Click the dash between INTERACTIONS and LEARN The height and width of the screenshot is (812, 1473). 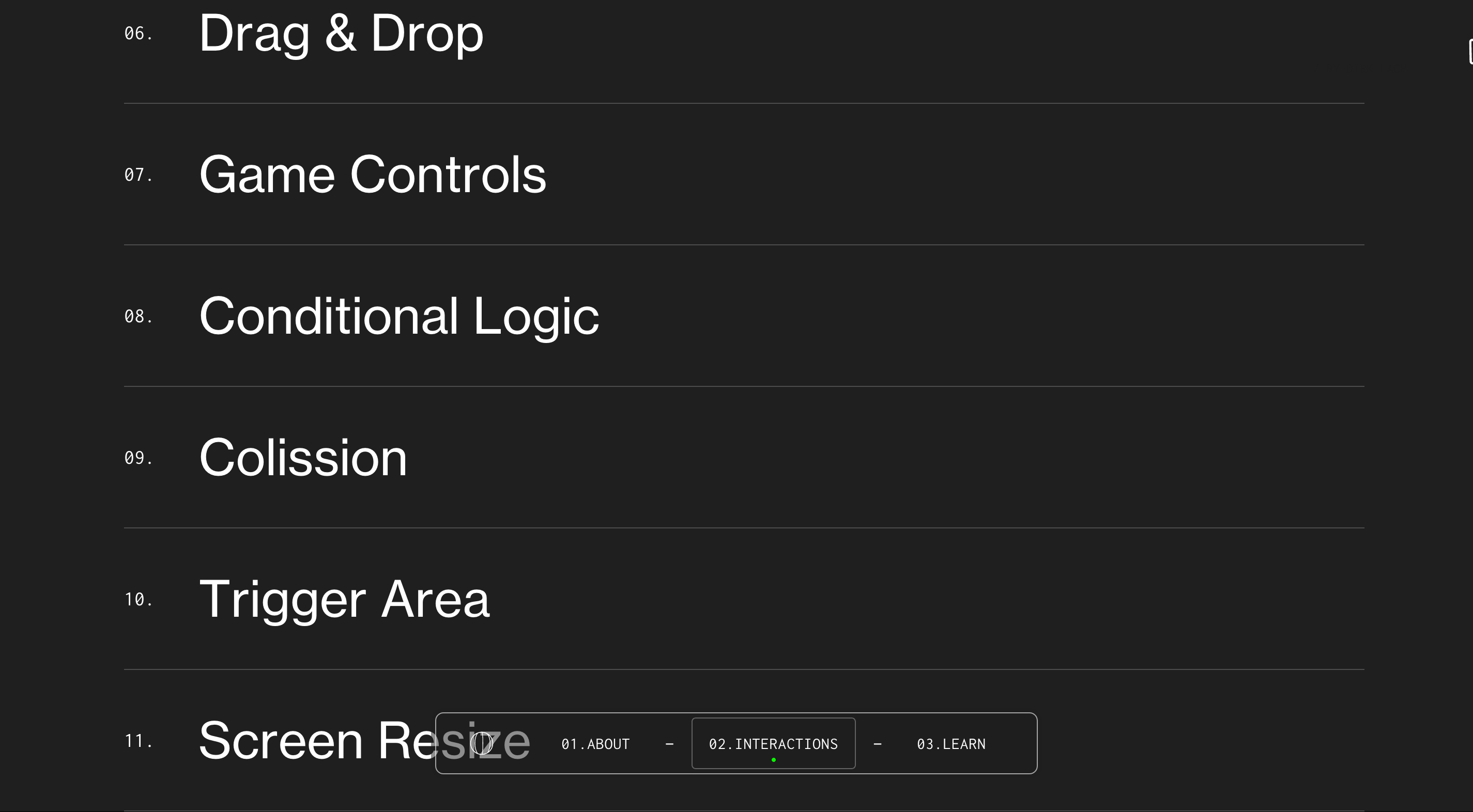pos(878,744)
